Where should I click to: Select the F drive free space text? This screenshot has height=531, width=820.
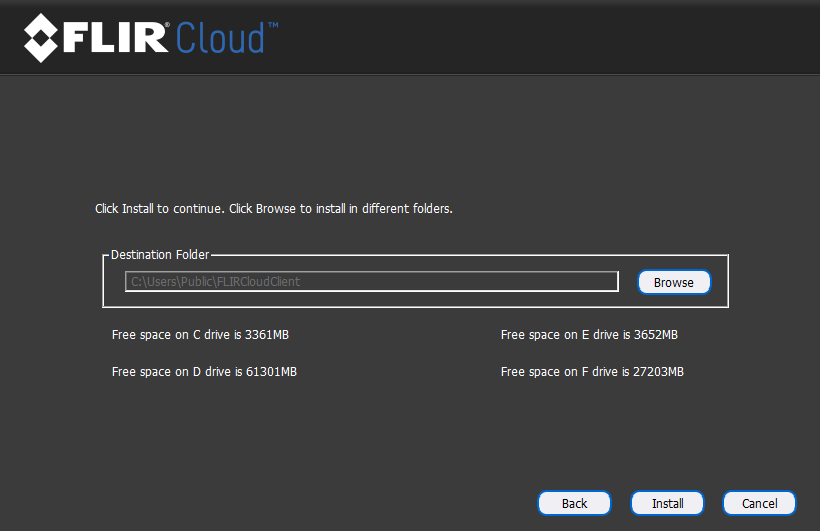(x=592, y=372)
